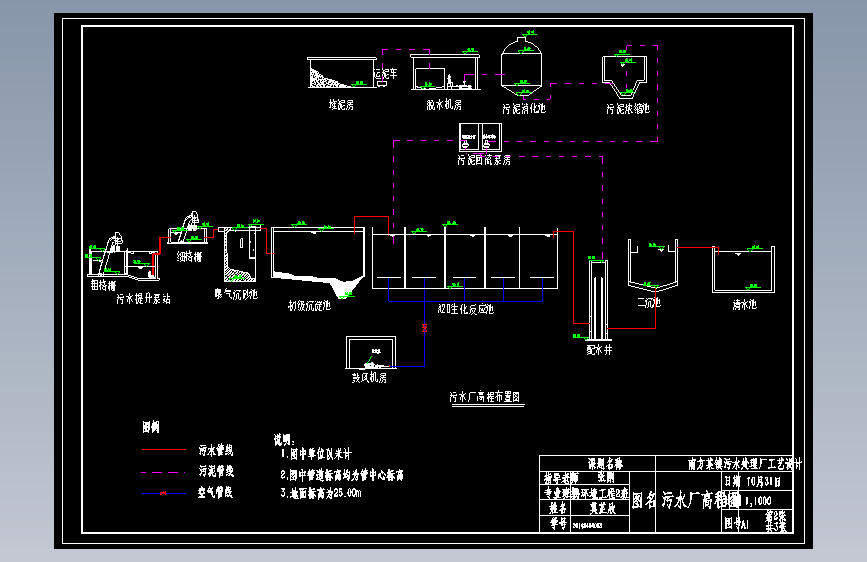867x562 pixels.
Task: Select the sludge digester tank drawing
Action: [521, 66]
